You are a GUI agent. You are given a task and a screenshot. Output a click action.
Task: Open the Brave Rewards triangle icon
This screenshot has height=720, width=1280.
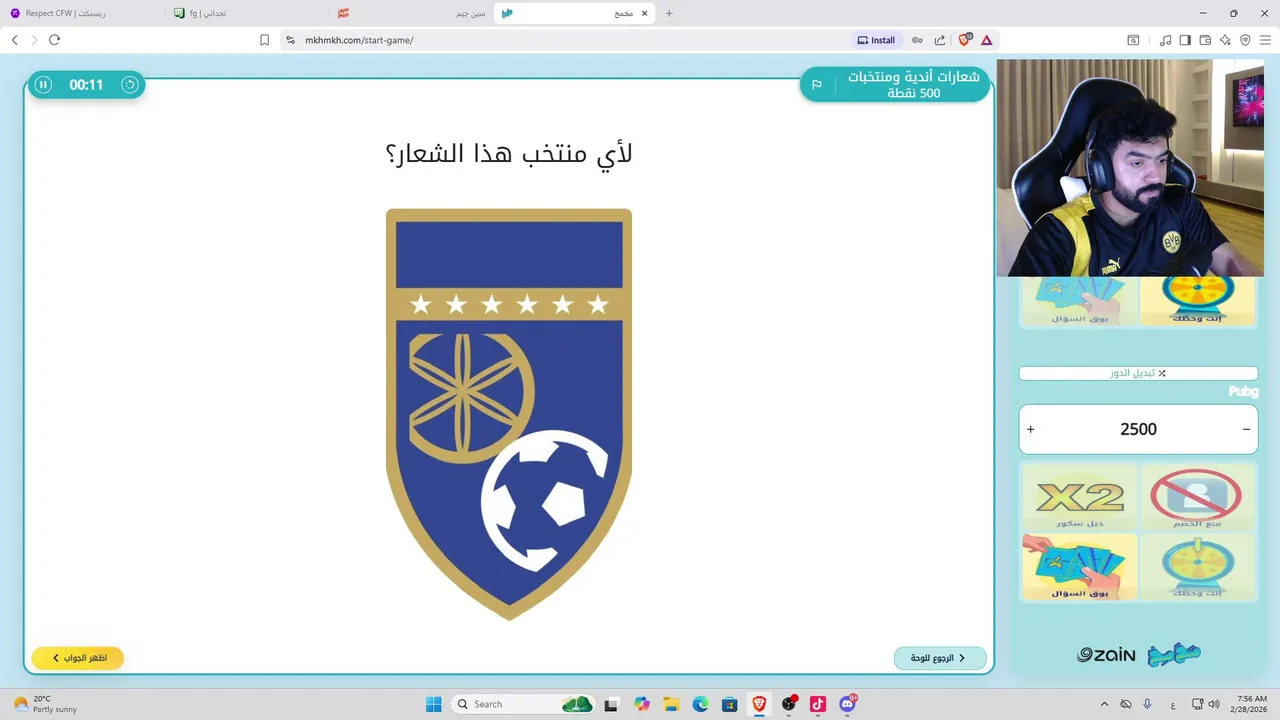pos(987,40)
